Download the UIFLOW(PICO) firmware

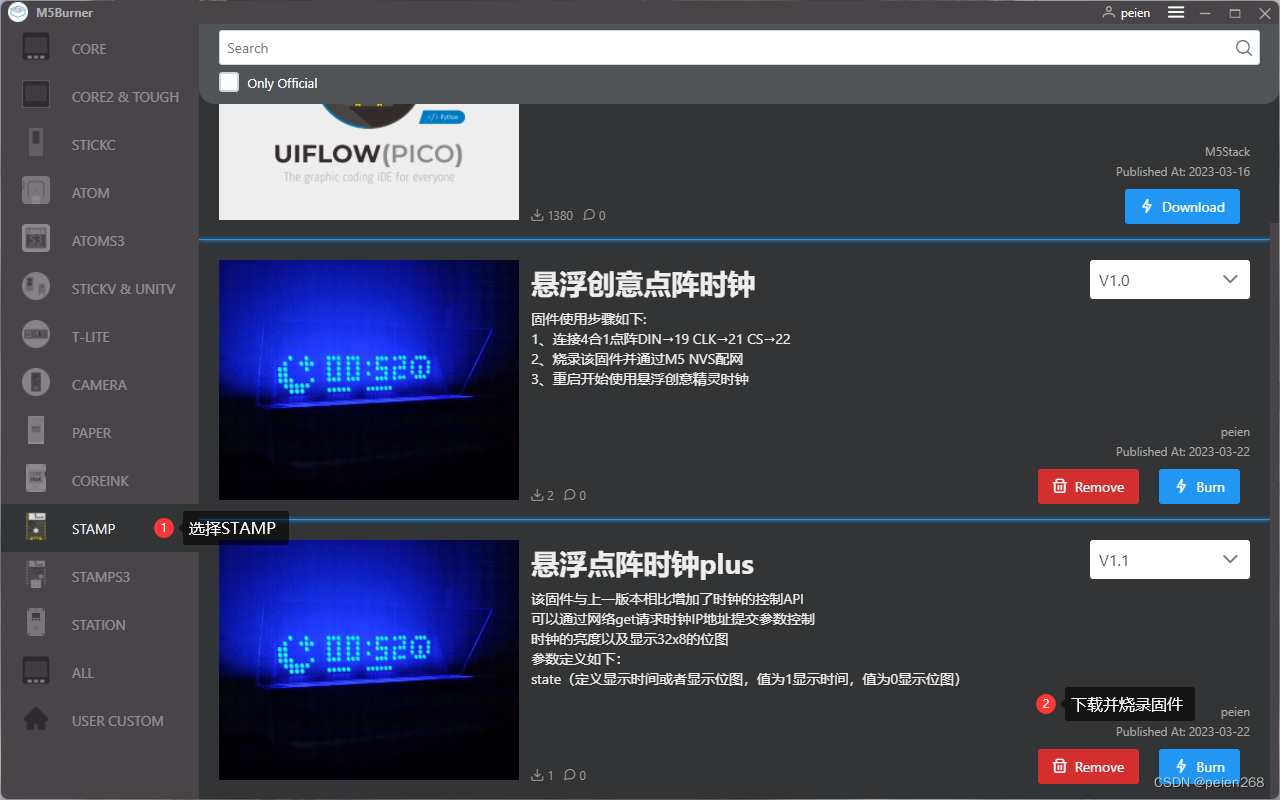point(1182,207)
